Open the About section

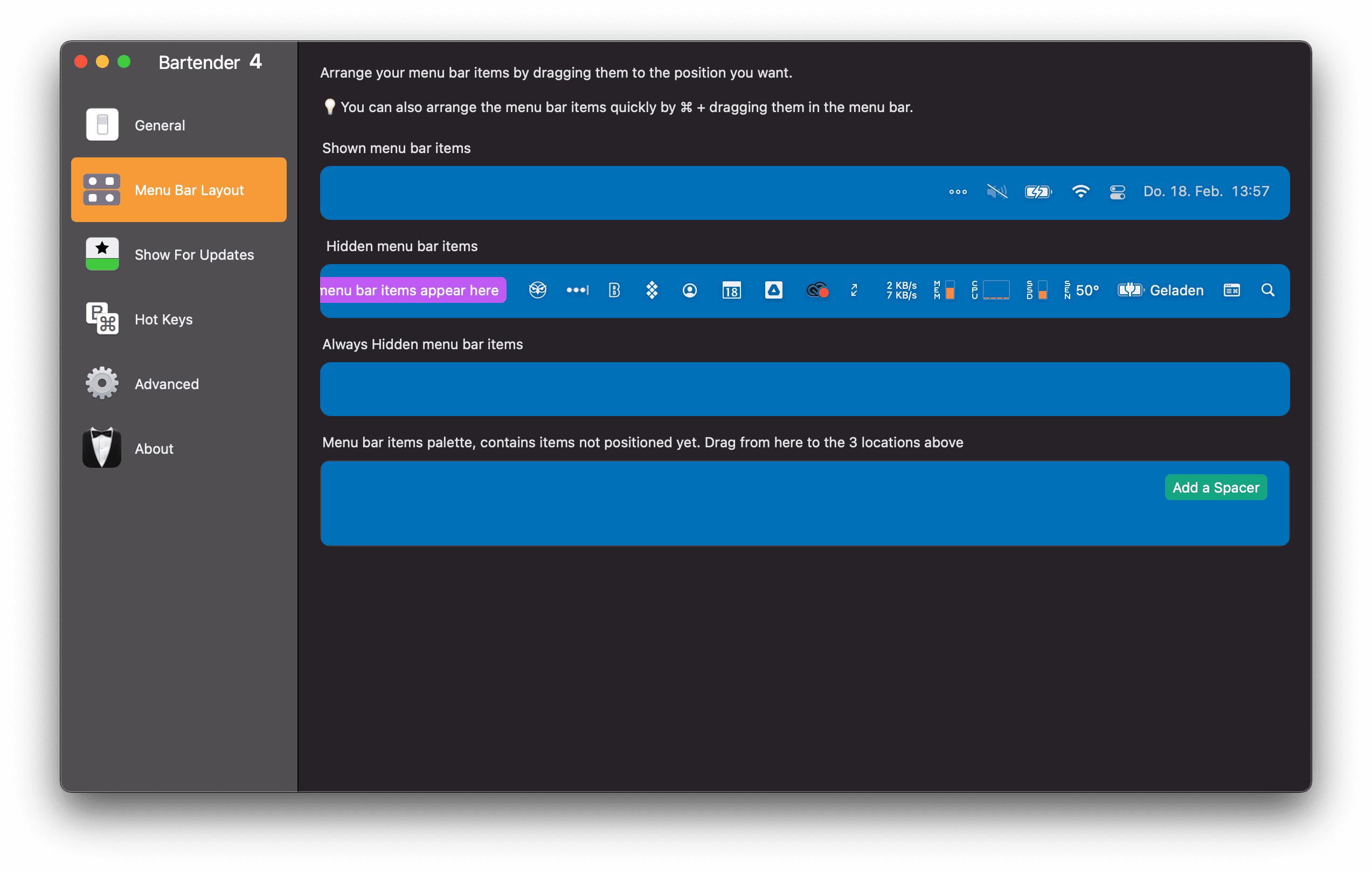178,448
